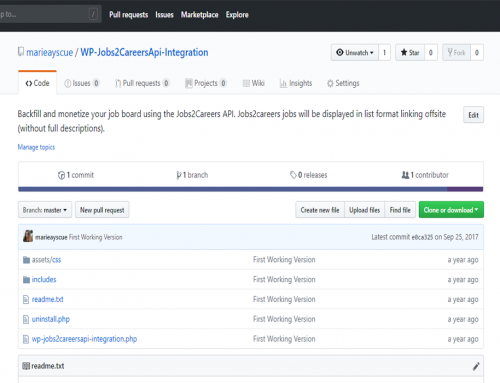Click the file icon beside wp-jobs2careersapi-integration.php
Image resolution: width=500 pixels, height=383 pixels.
pos(26,339)
